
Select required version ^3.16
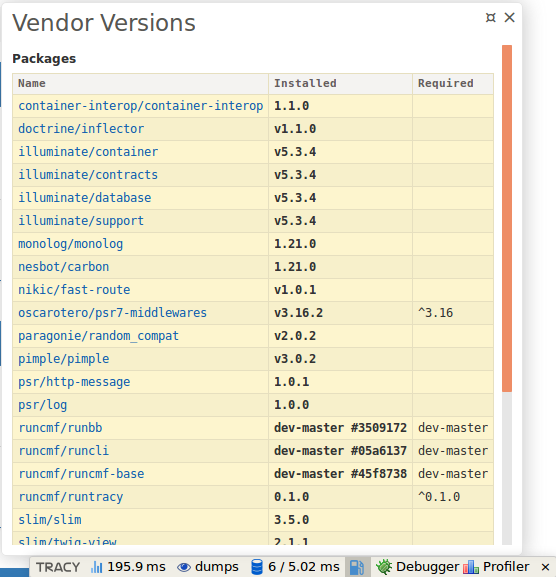(435, 313)
